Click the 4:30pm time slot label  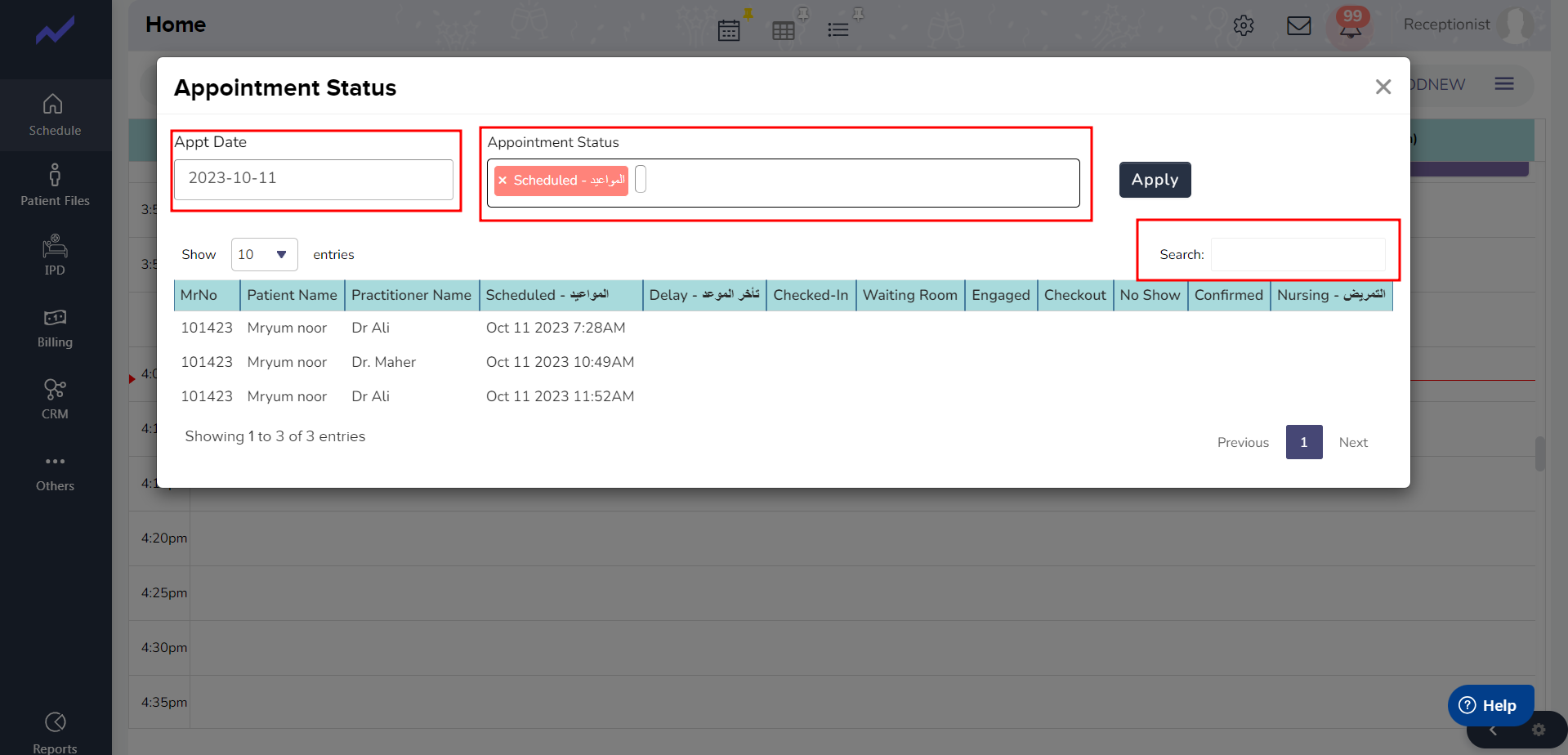(x=163, y=648)
